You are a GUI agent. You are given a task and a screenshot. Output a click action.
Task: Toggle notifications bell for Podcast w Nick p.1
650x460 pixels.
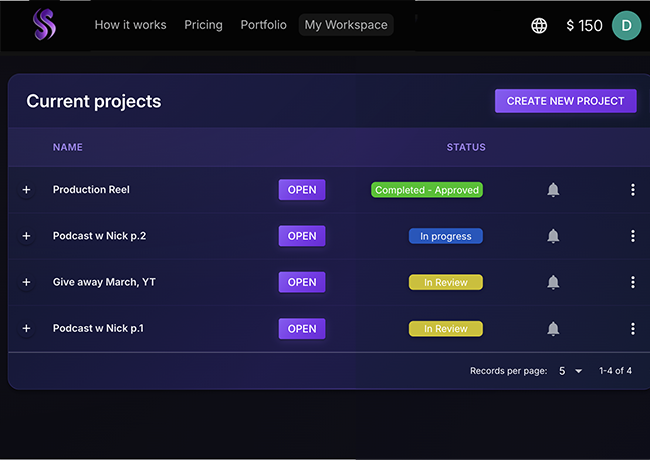[553, 328]
